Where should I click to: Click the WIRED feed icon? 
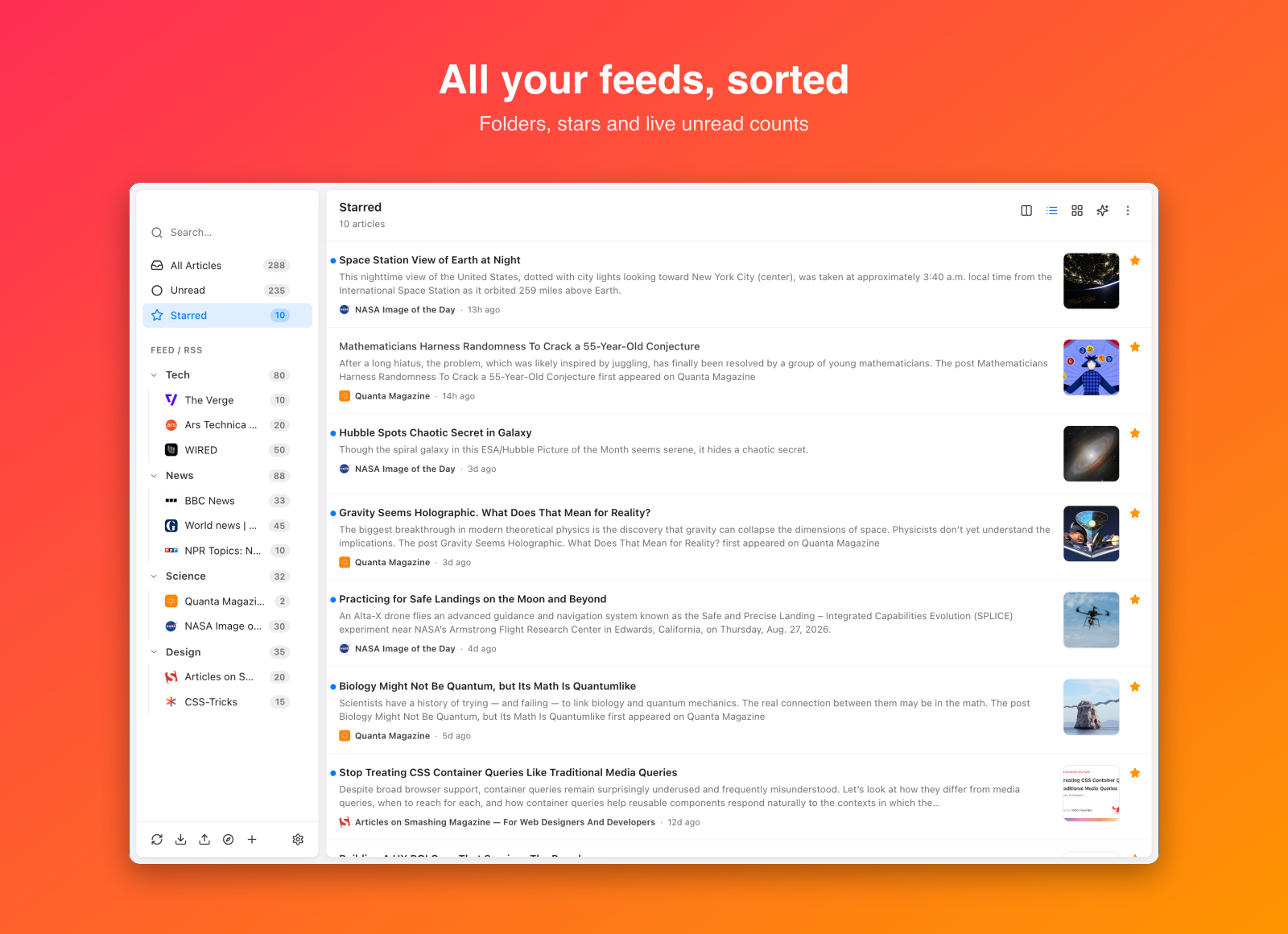(x=171, y=450)
